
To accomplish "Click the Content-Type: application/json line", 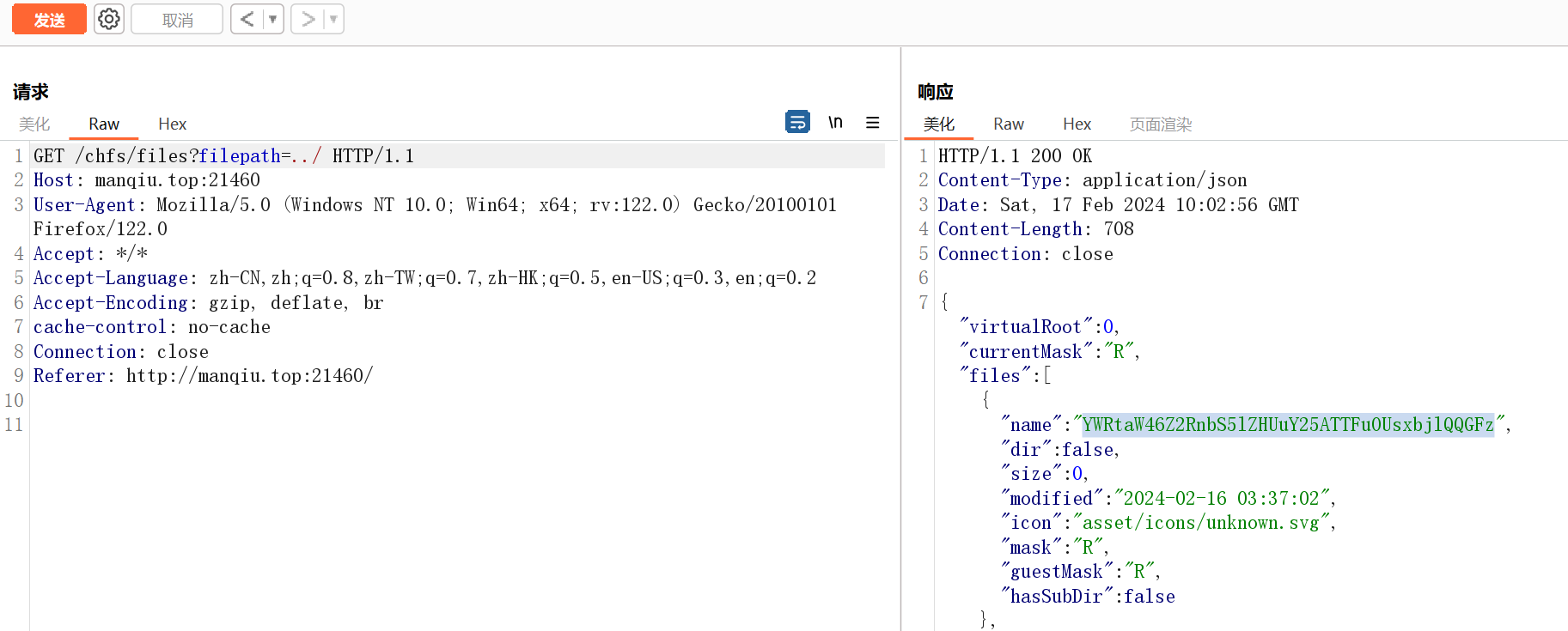I will [1092, 180].
